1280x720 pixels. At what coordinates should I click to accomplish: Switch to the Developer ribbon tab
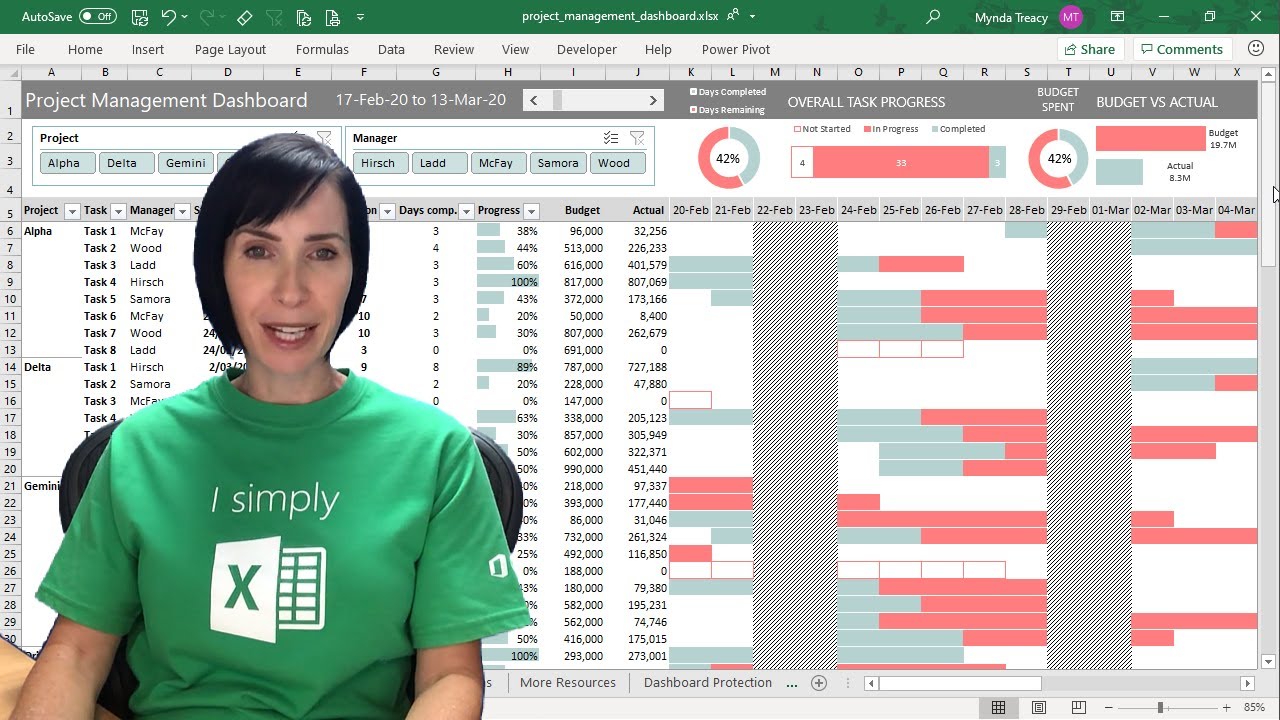pos(587,49)
